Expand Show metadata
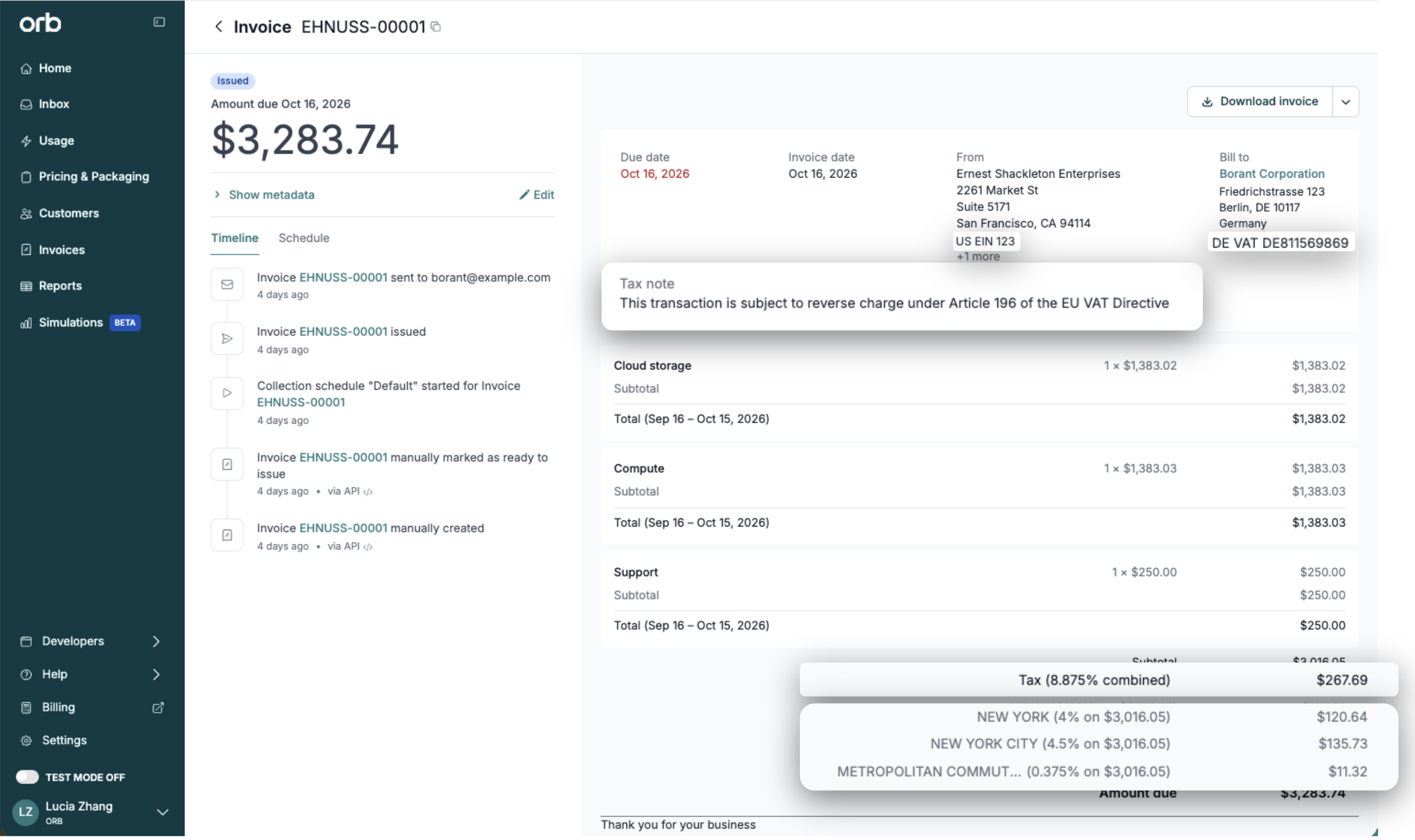 (264, 195)
